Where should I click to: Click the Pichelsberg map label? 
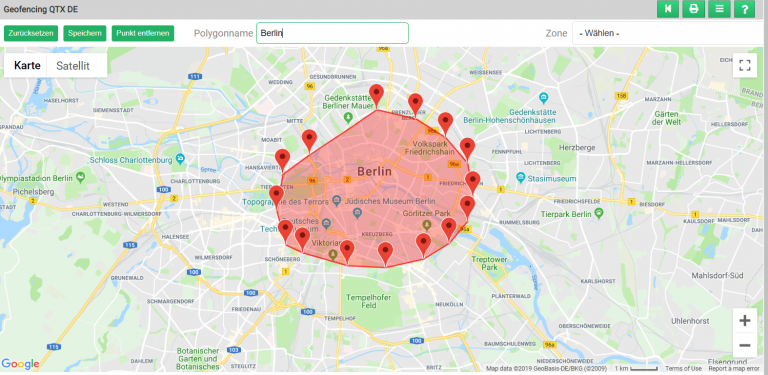point(33,191)
